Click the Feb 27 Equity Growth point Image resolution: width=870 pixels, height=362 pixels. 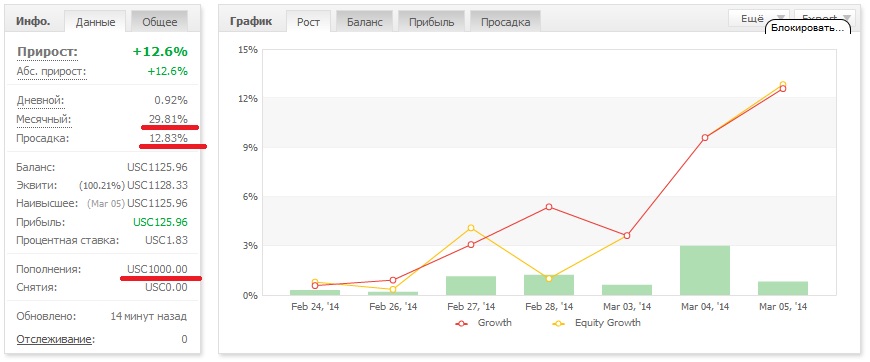click(x=471, y=228)
